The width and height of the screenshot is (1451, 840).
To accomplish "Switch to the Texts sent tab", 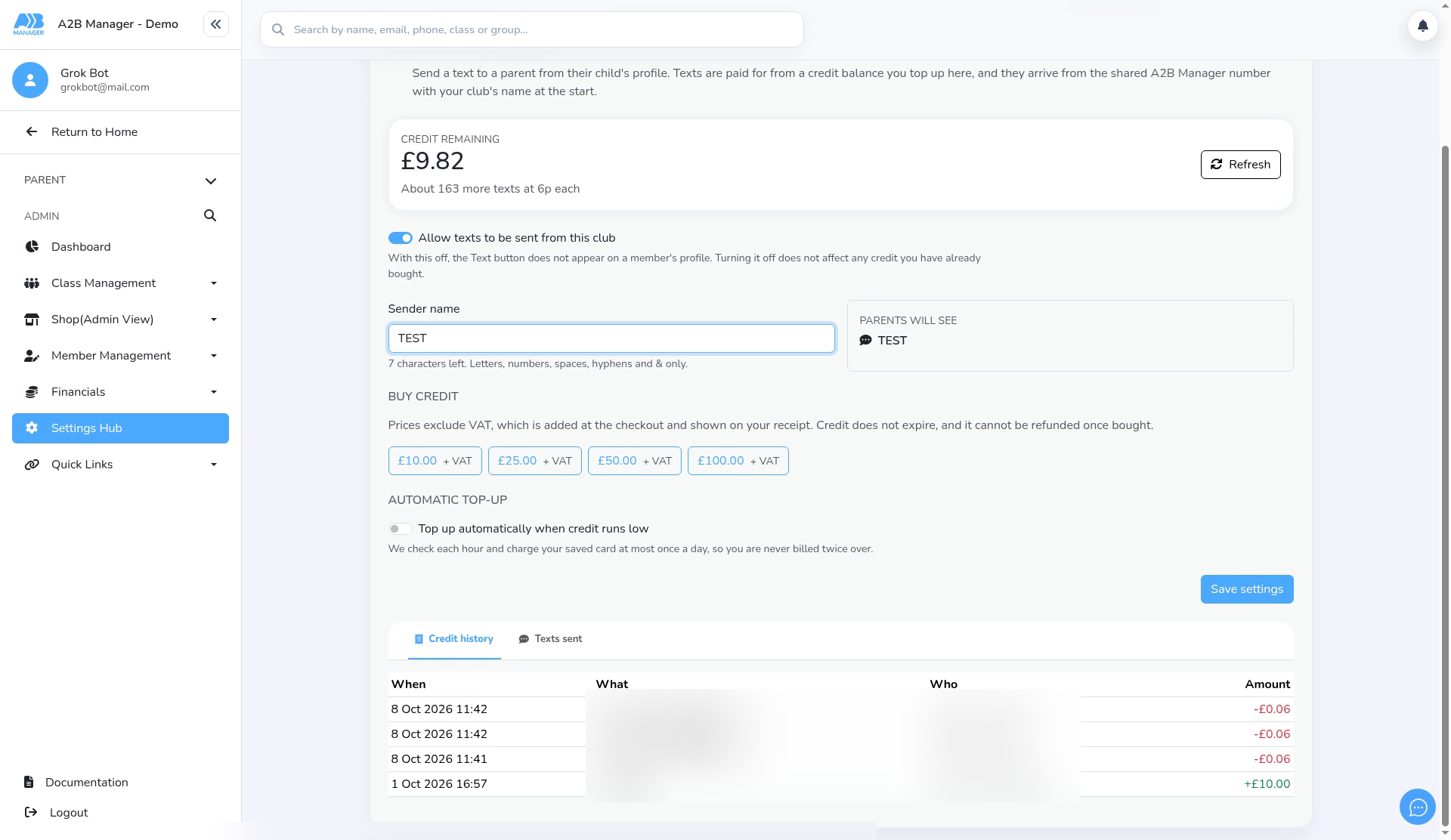I will point(550,640).
